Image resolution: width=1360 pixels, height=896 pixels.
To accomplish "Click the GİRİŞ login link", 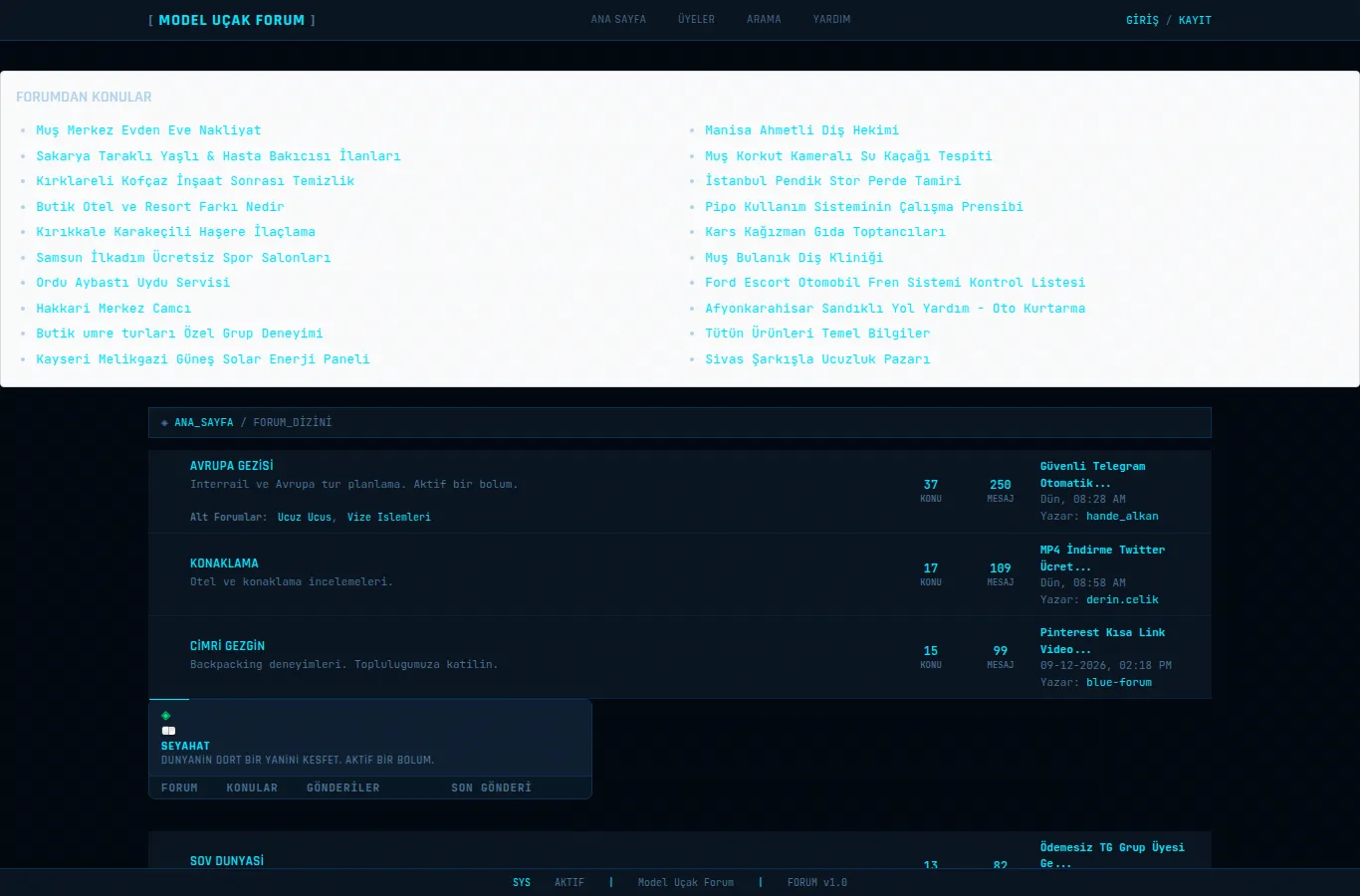I will 1142,20.
